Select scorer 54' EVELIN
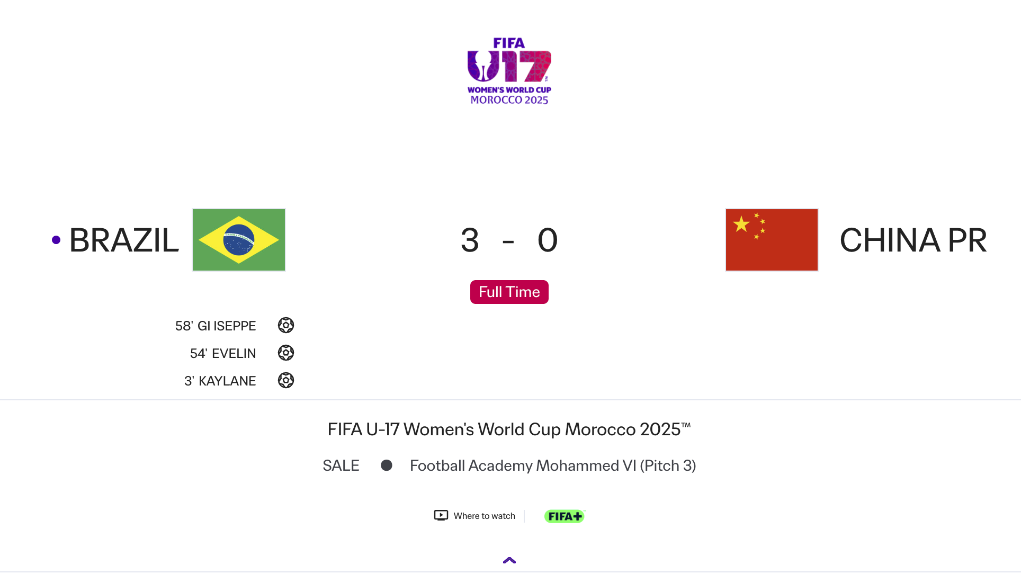This screenshot has height=574, width=1021. click(223, 353)
